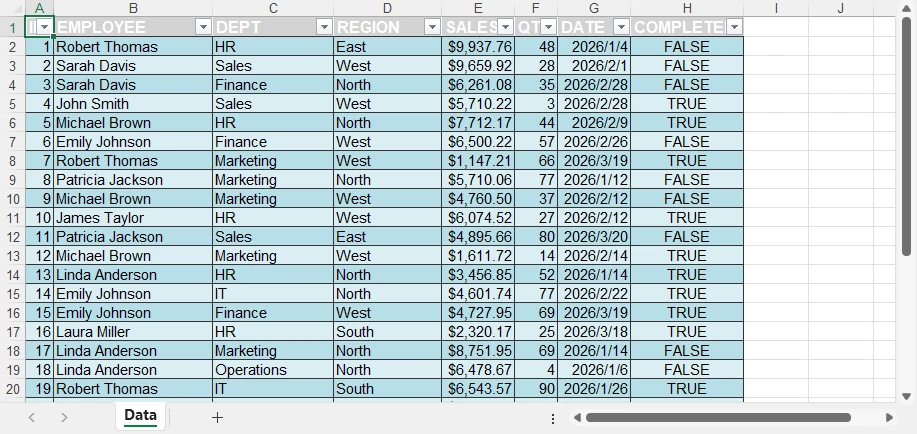This screenshot has width=917, height=434.
Task: Click the horizontal scroll right arrow
Action: (889, 417)
